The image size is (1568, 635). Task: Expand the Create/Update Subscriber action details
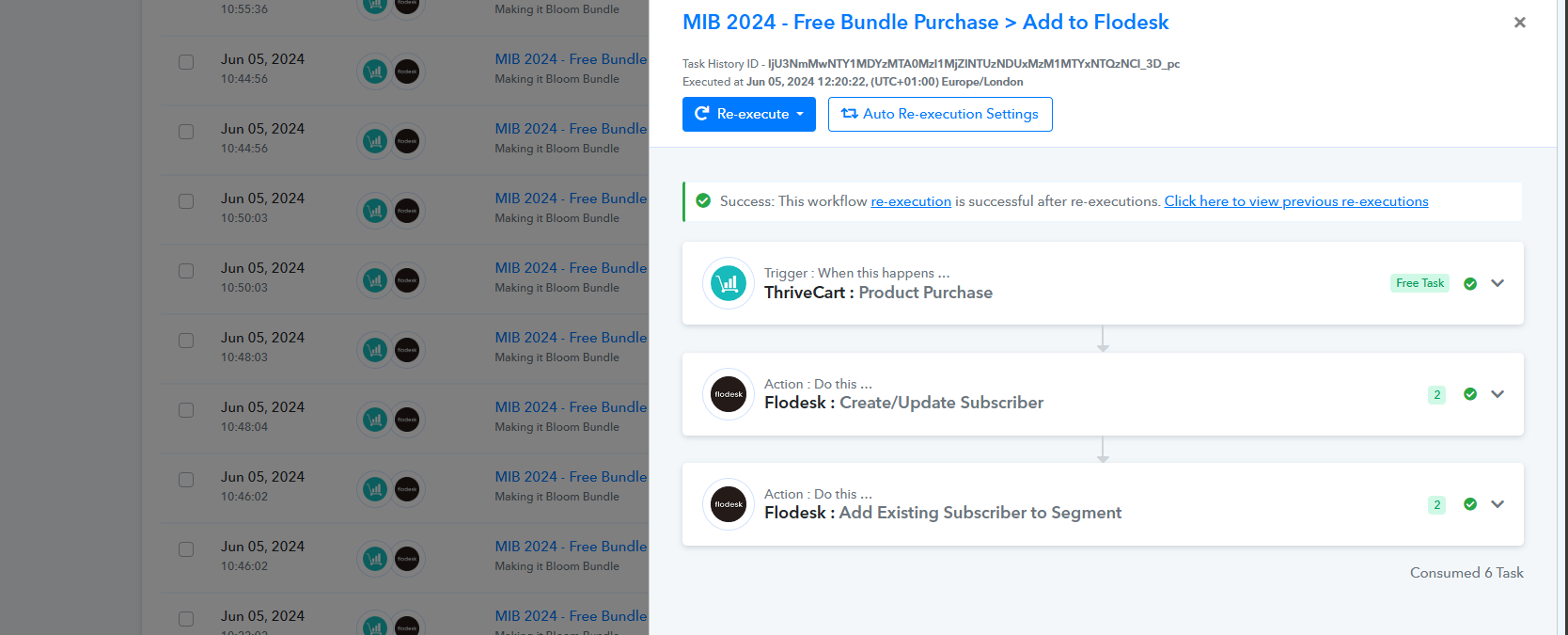point(1497,394)
